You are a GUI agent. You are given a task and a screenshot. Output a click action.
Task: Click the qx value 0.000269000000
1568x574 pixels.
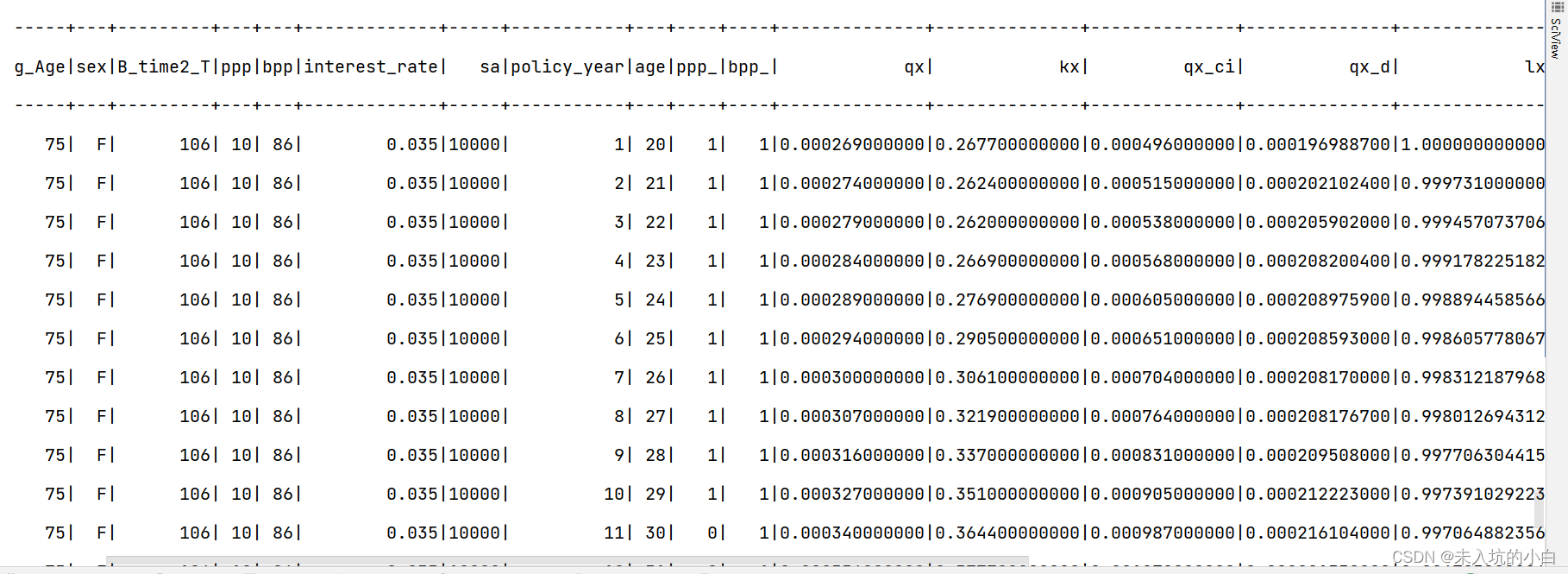852,145
